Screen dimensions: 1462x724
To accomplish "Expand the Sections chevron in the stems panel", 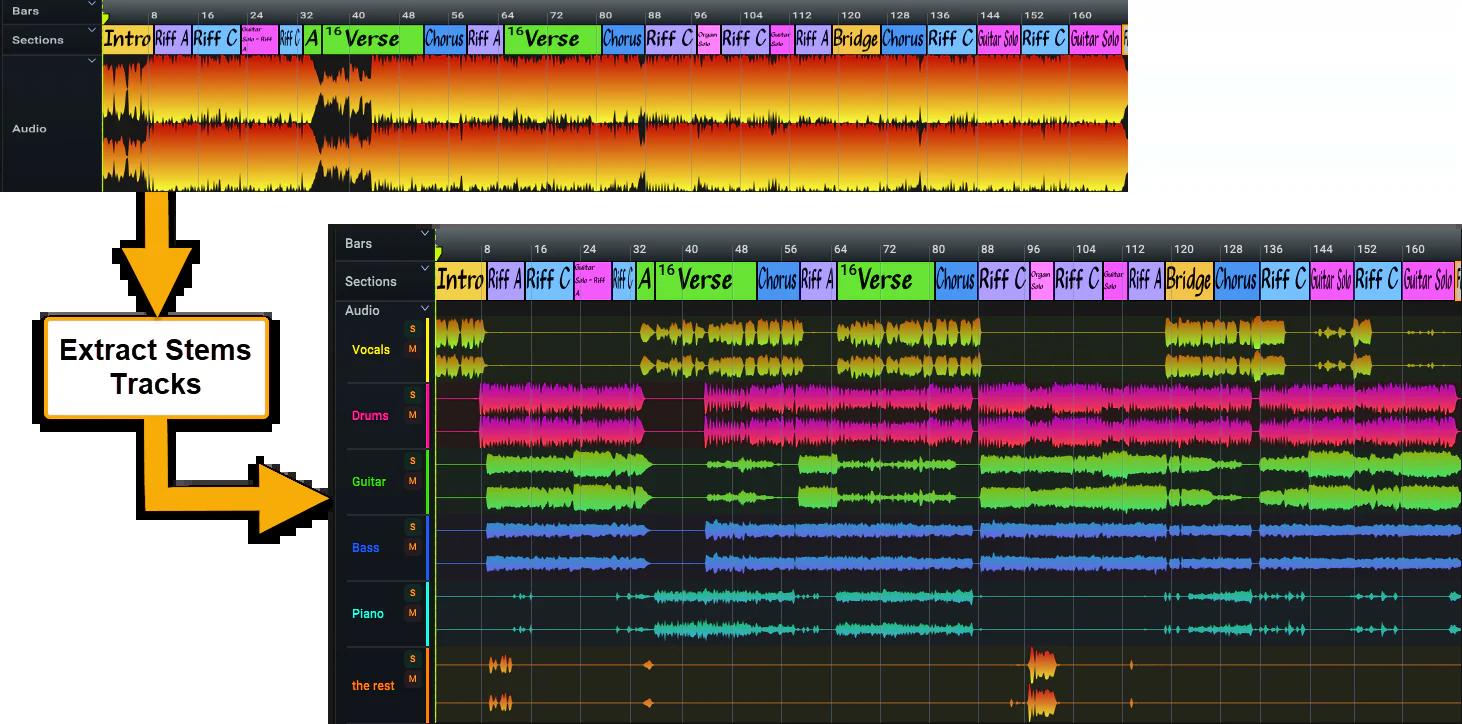I will [425, 269].
